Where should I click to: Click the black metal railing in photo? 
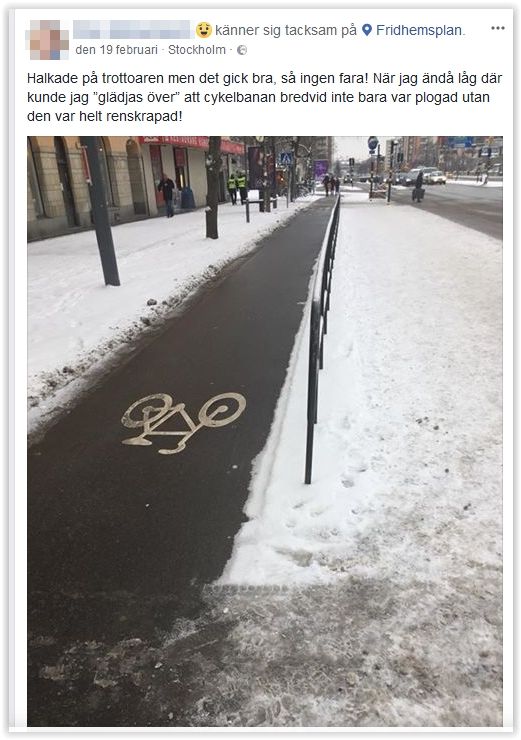(x=323, y=330)
